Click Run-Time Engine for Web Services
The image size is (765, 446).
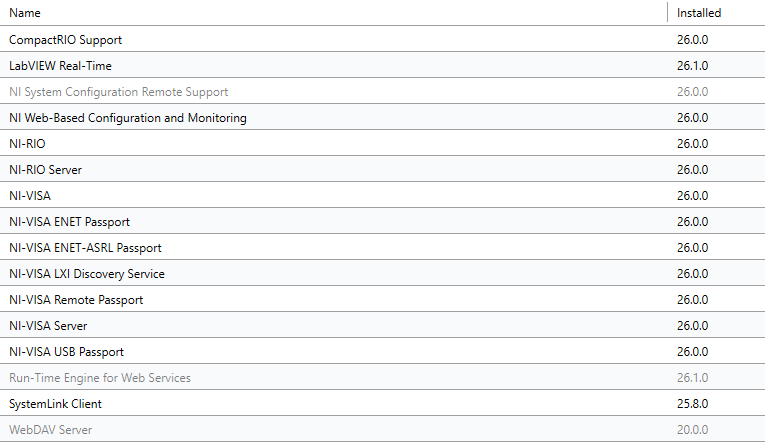tap(99, 378)
